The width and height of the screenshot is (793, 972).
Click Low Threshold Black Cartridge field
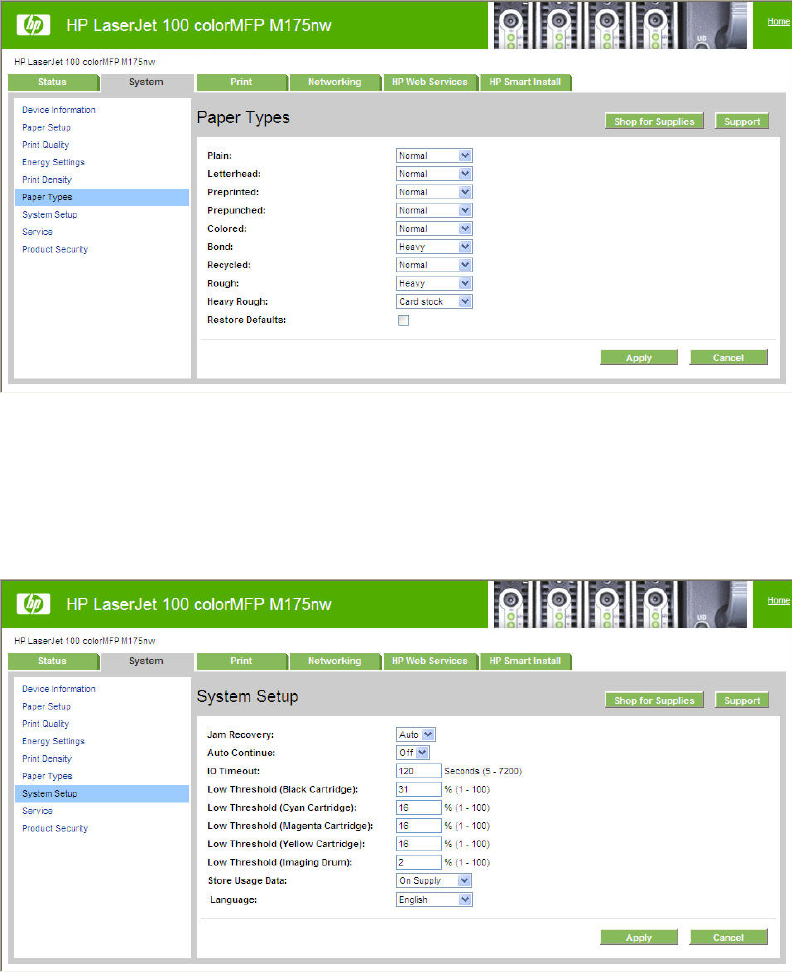419,789
